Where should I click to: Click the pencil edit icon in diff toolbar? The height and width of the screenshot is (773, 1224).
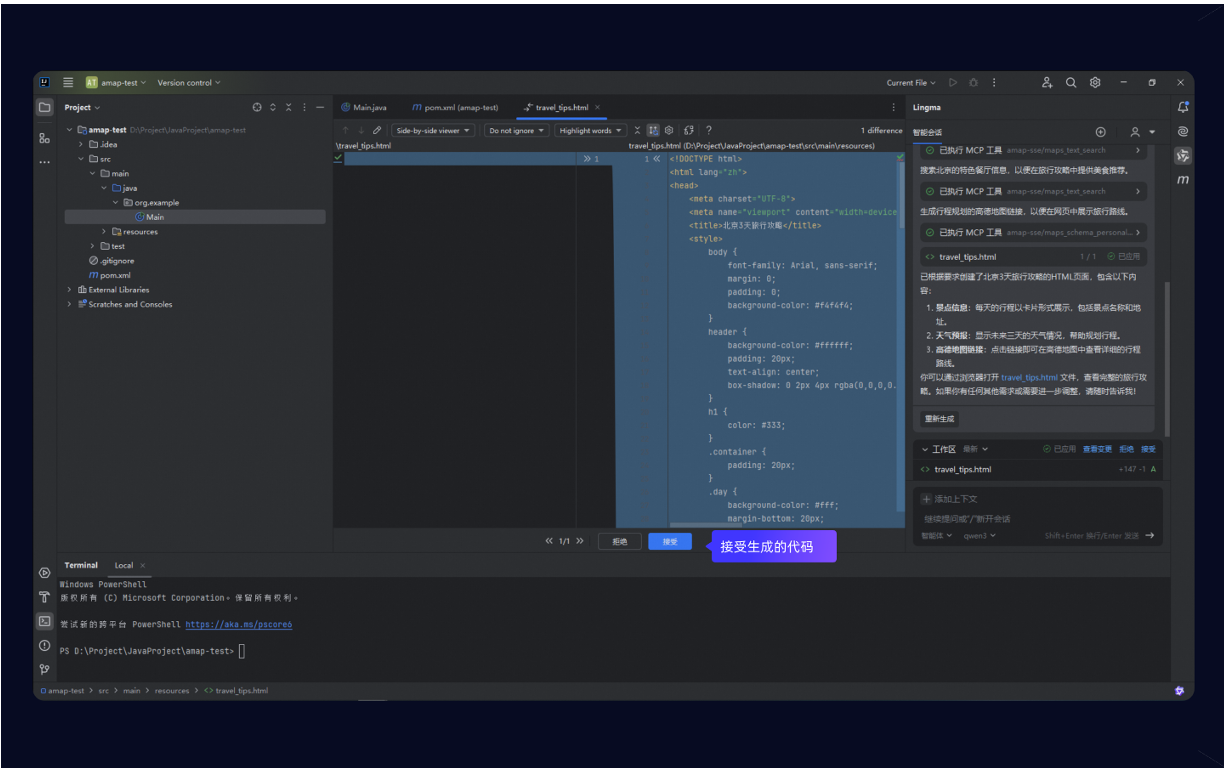(x=377, y=130)
